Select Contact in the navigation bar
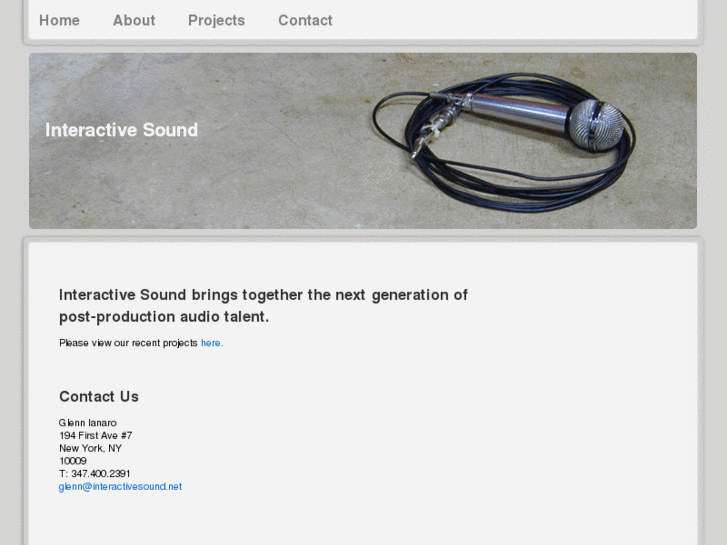 (305, 20)
